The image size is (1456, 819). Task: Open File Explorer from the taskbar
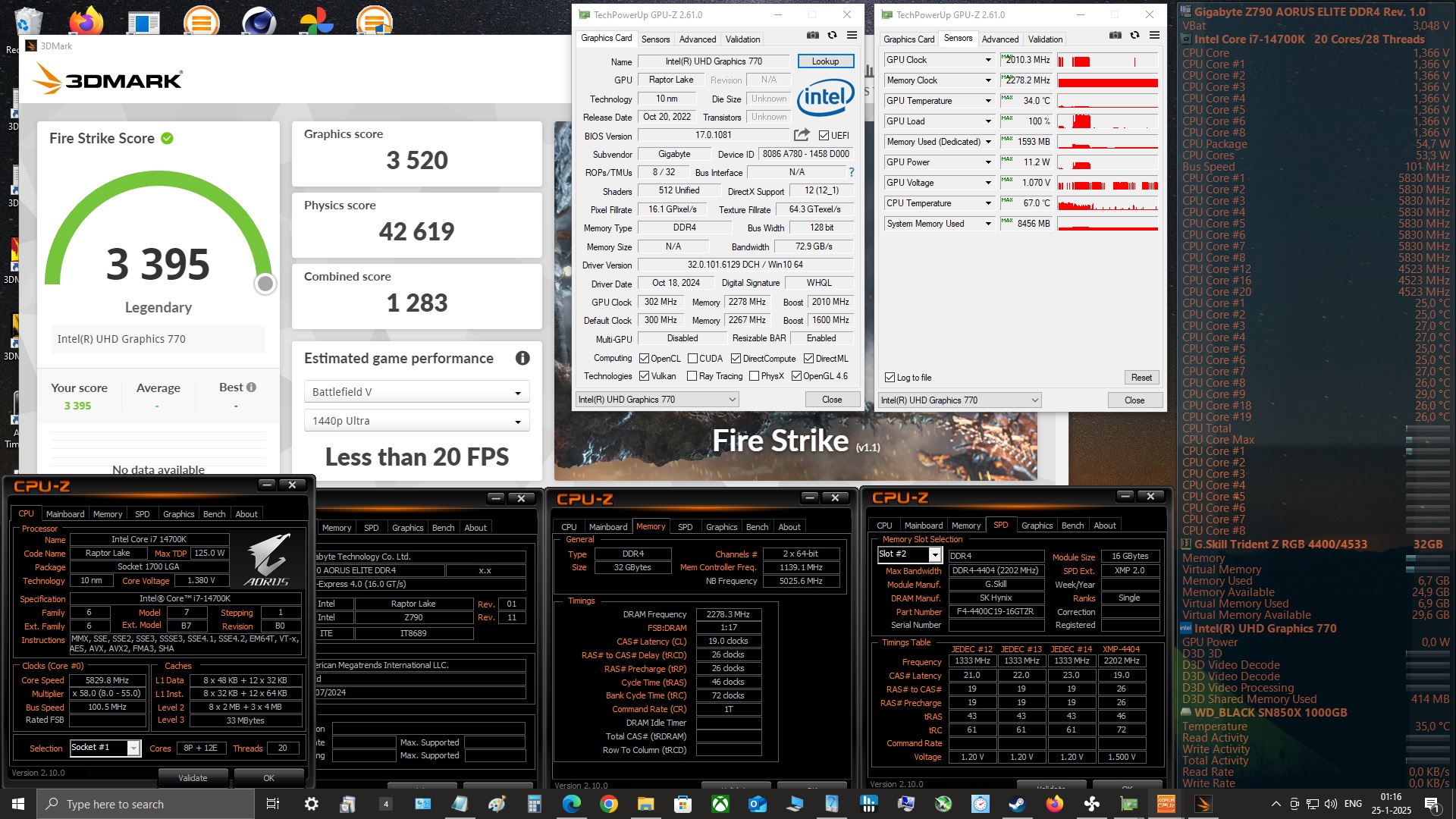(x=645, y=804)
